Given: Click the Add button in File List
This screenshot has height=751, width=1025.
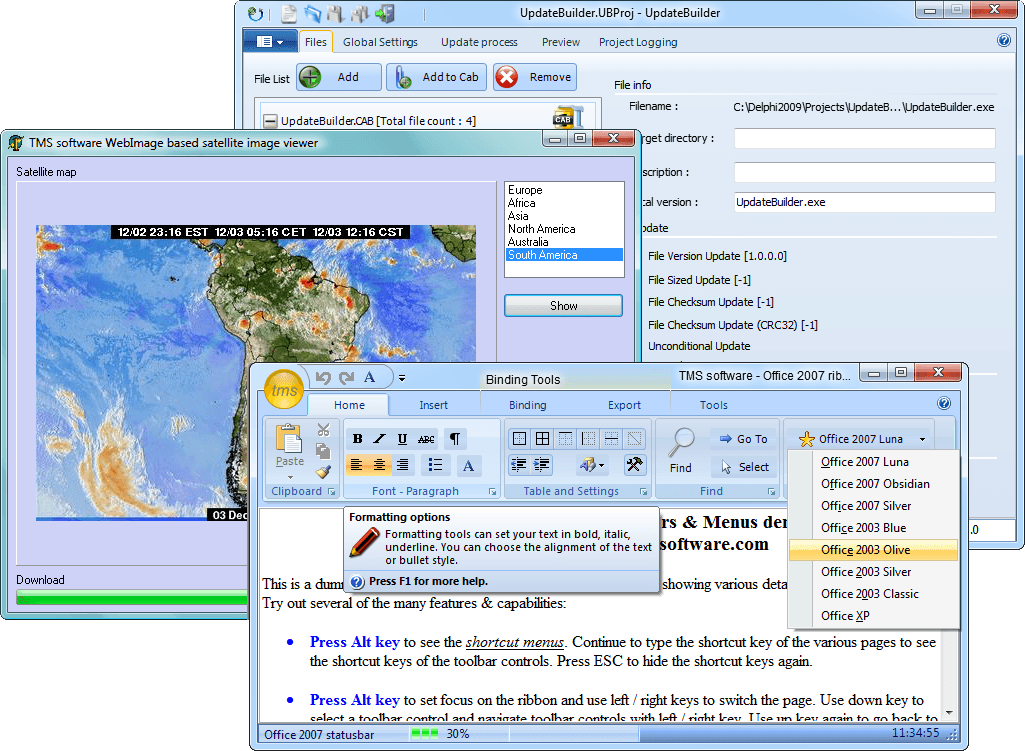Looking at the screenshot, I should point(339,77).
